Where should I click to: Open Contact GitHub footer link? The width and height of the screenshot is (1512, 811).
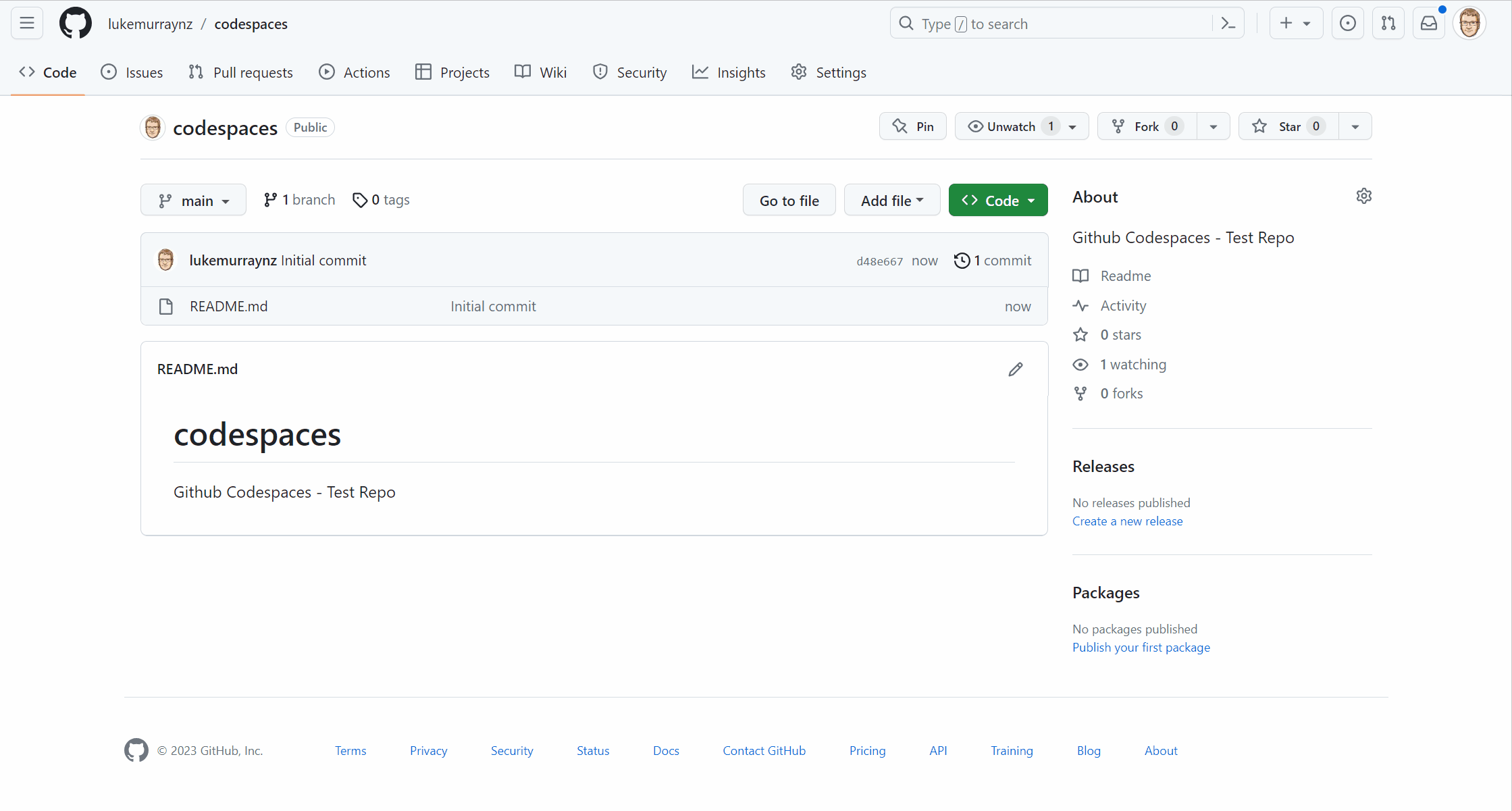[x=764, y=751]
